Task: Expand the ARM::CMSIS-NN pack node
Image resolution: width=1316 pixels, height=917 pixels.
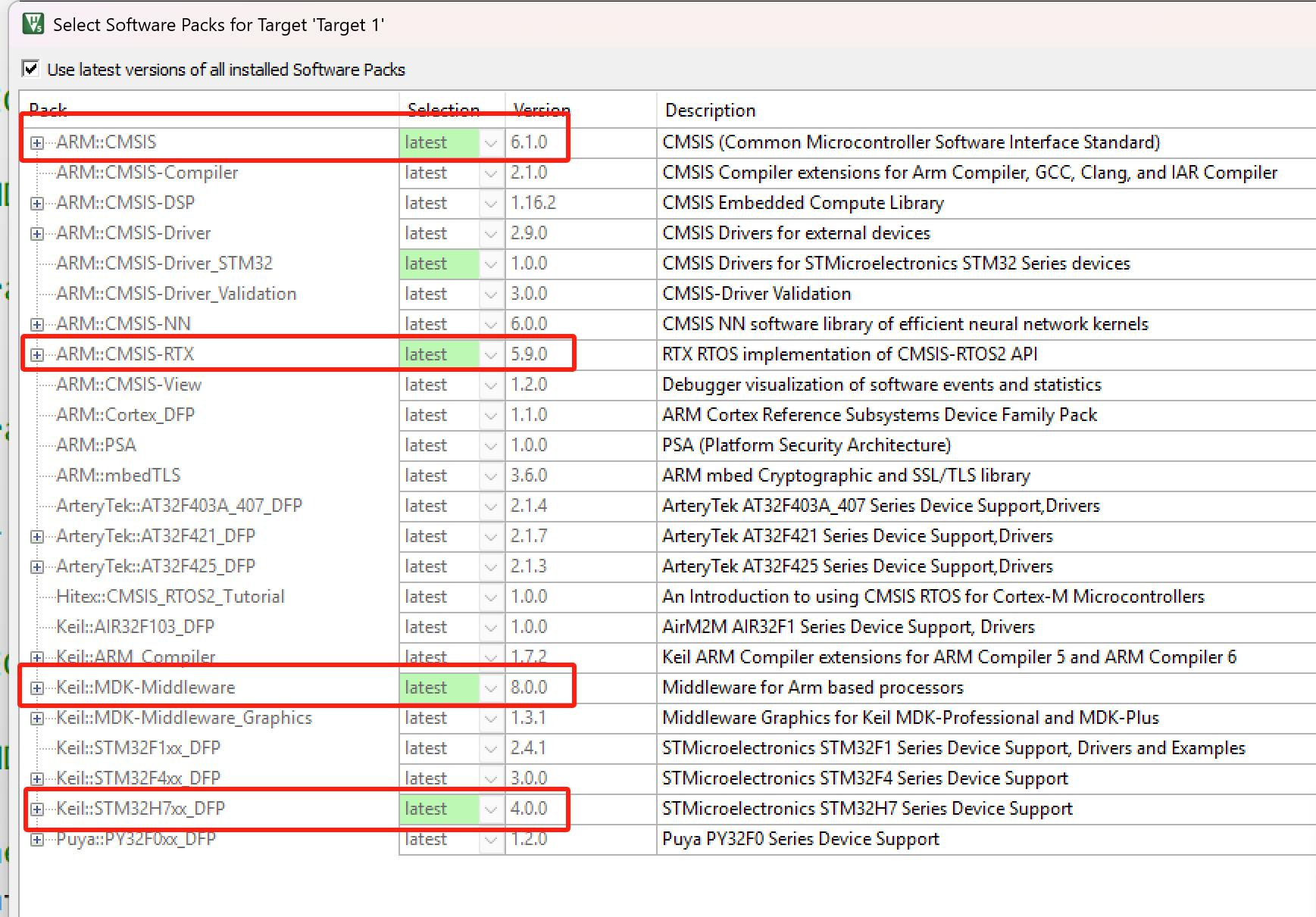Action: click(36, 324)
